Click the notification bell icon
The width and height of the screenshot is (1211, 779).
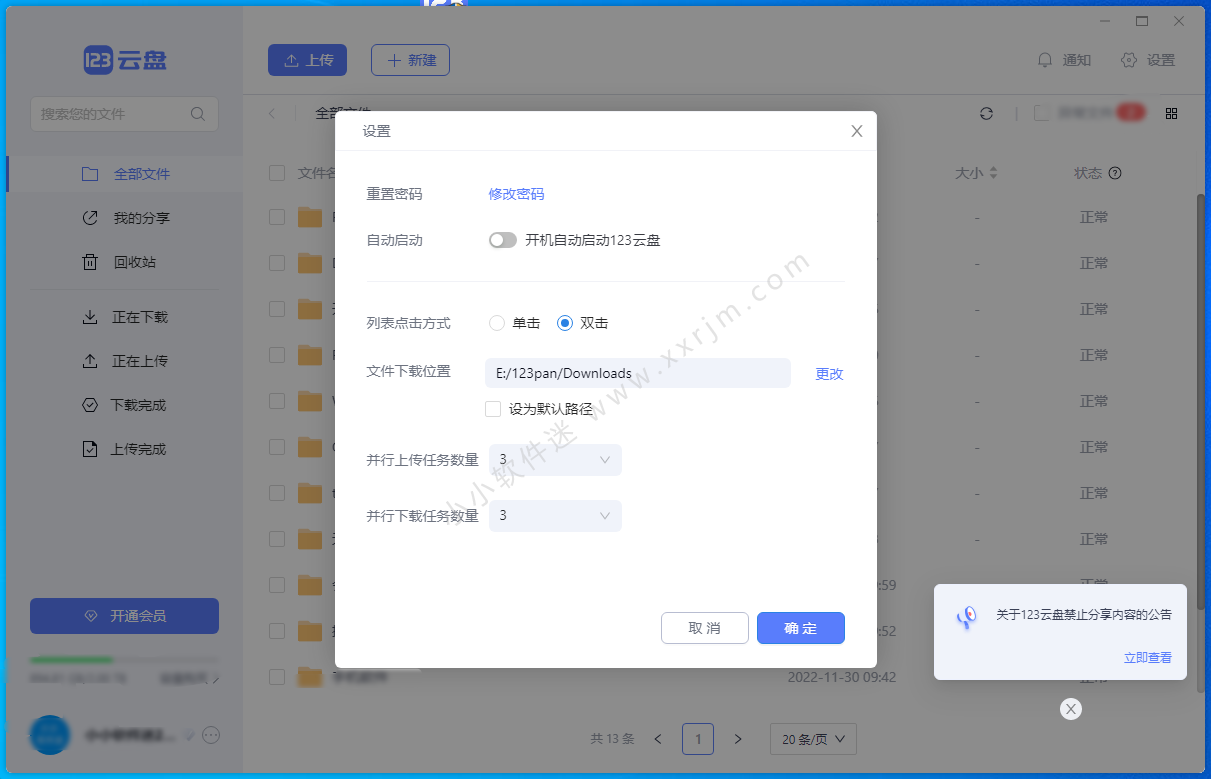(1045, 60)
